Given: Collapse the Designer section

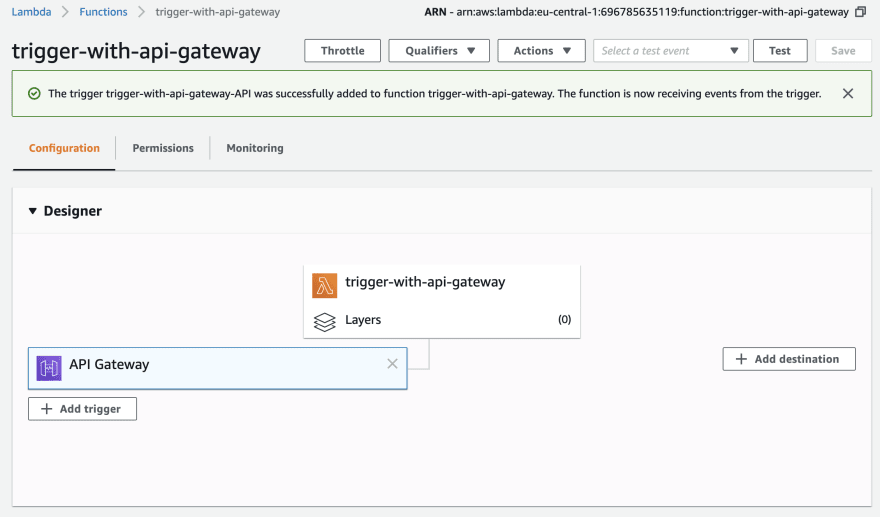Looking at the screenshot, I should point(33,211).
